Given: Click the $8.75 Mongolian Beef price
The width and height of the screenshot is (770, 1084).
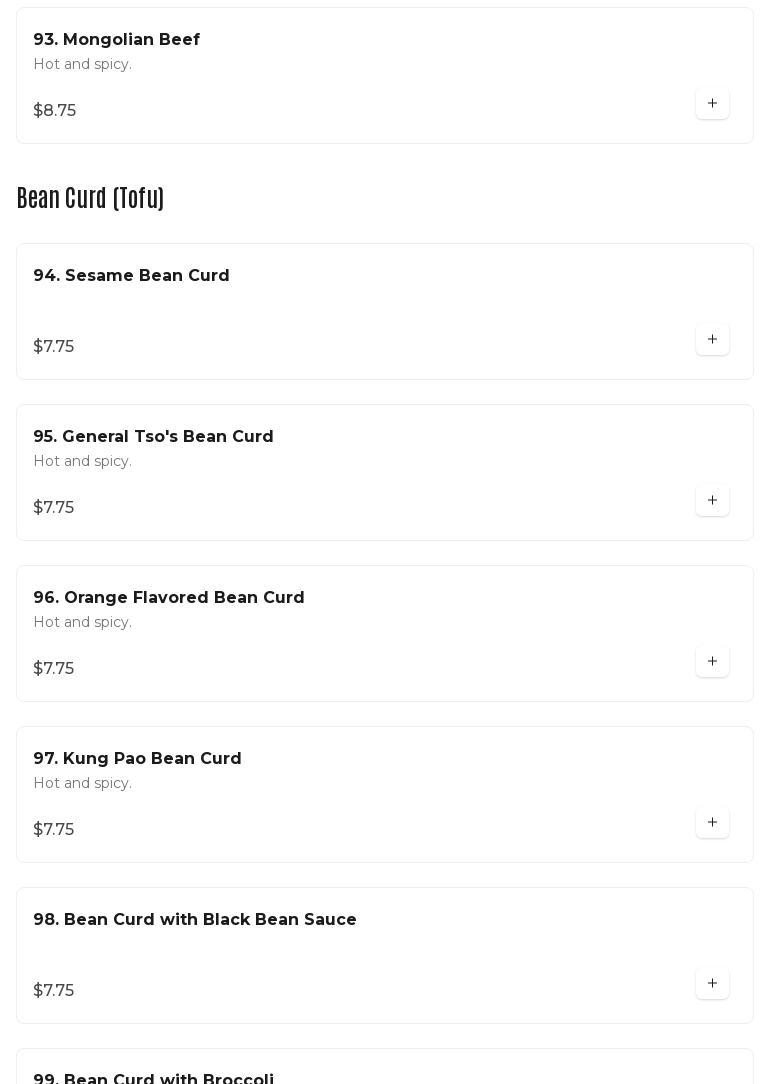Looking at the screenshot, I should (x=55, y=111).
